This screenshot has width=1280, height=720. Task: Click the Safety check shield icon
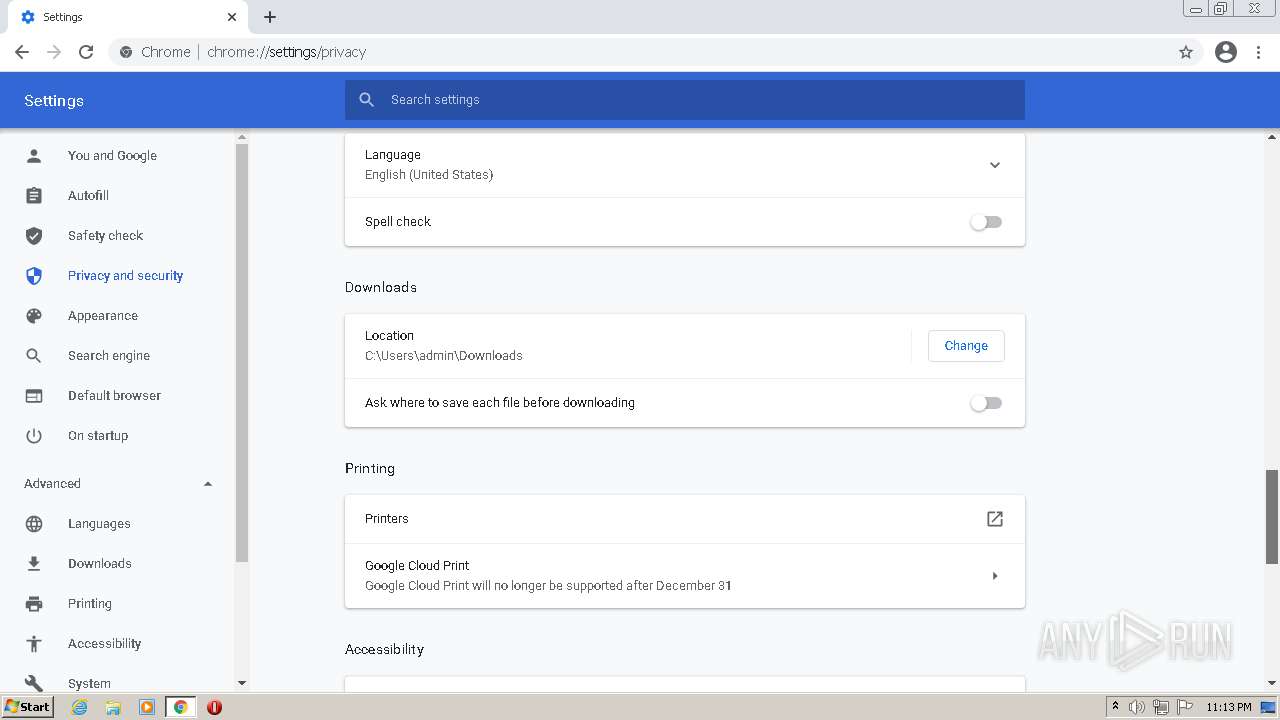click(34, 236)
